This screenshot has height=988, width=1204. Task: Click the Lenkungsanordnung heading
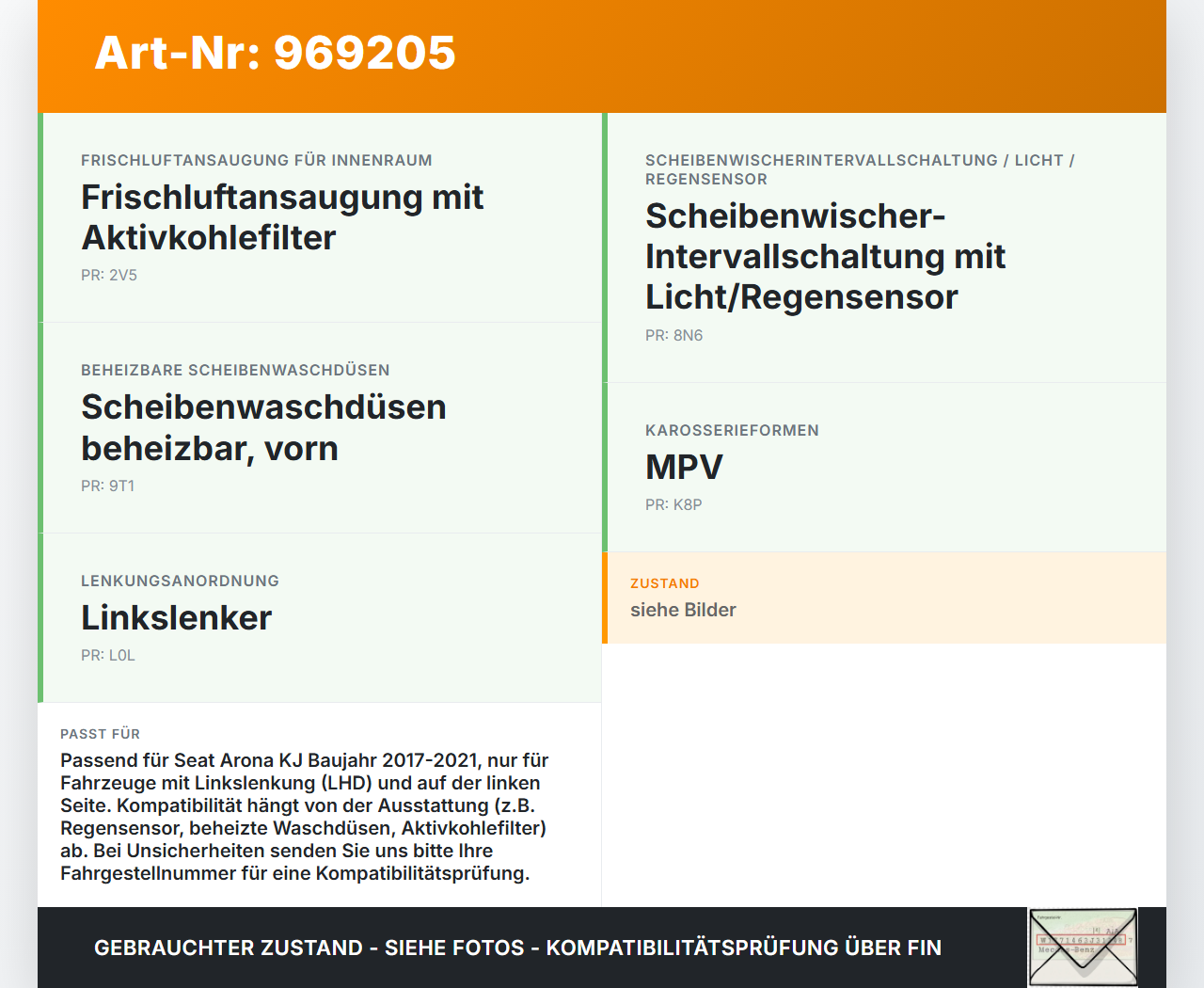180,581
